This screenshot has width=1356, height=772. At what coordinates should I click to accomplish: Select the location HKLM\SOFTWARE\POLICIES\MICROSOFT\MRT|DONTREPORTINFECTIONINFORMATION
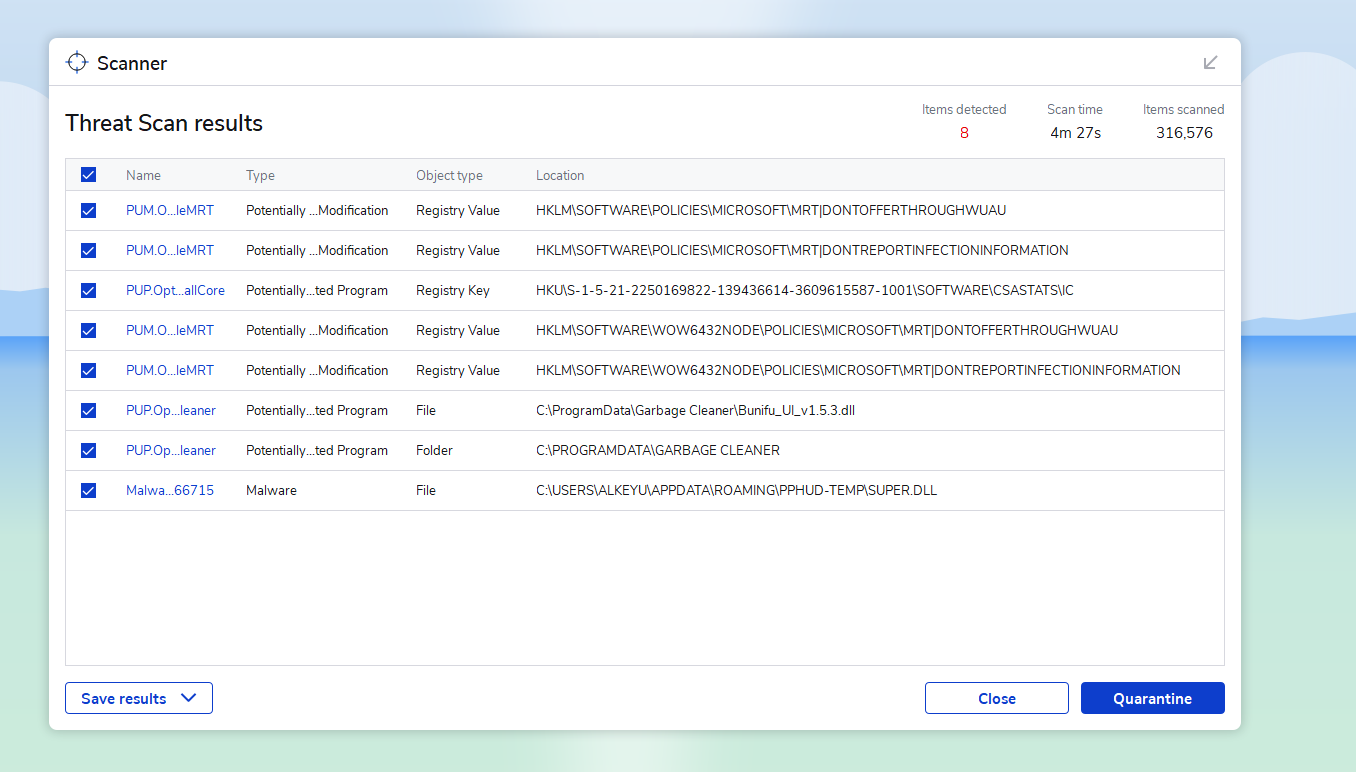coord(802,251)
